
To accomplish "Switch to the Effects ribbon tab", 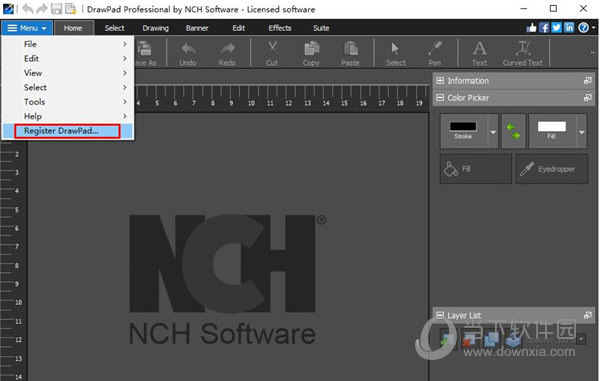I will click(x=280, y=28).
